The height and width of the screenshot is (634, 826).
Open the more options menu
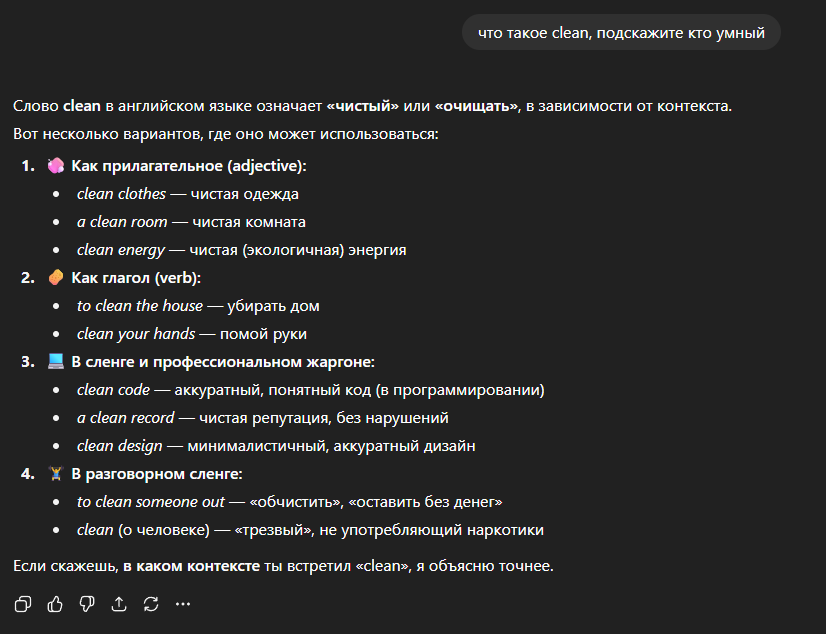point(182,604)
